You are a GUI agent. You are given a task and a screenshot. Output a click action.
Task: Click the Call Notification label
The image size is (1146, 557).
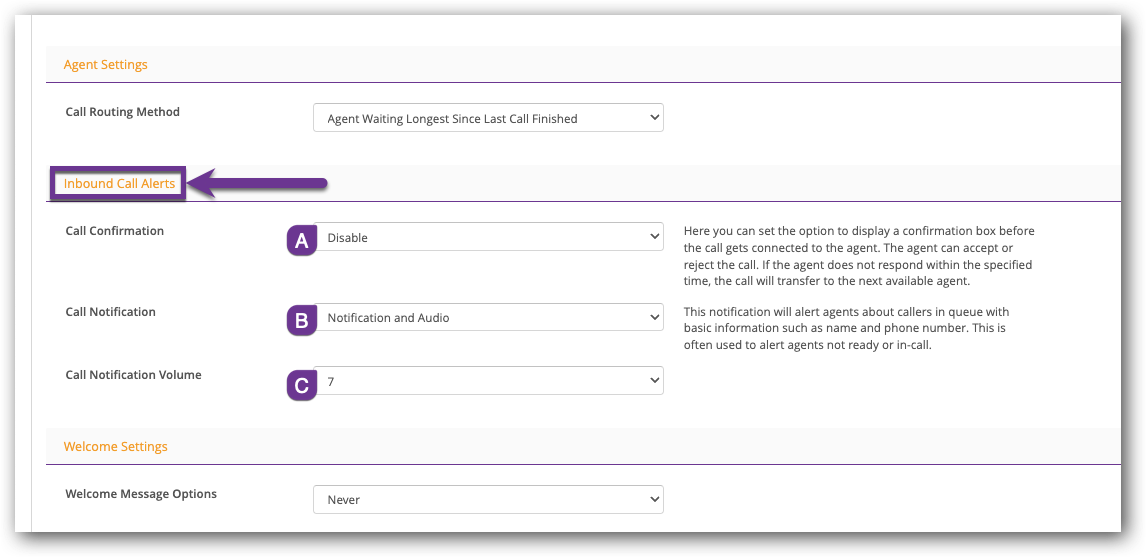coord(110,311)
